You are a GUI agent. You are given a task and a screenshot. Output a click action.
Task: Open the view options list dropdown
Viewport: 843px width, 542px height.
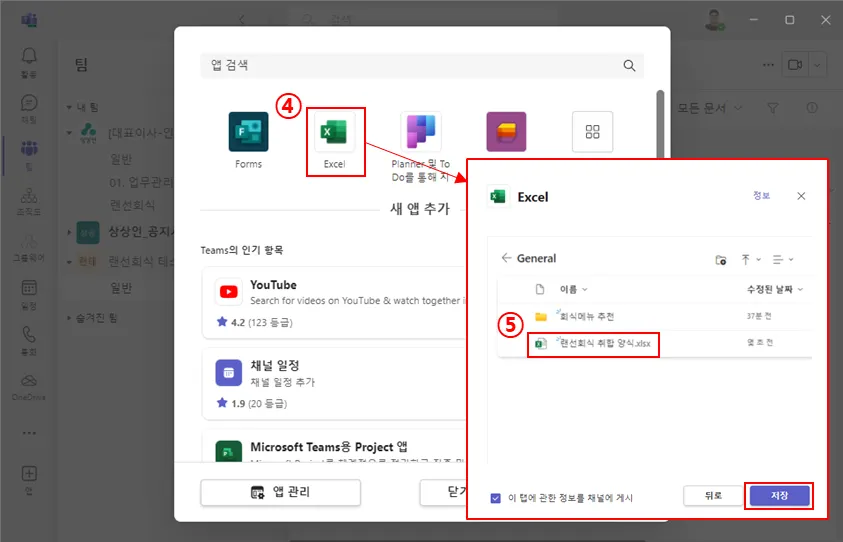point(783,260)
